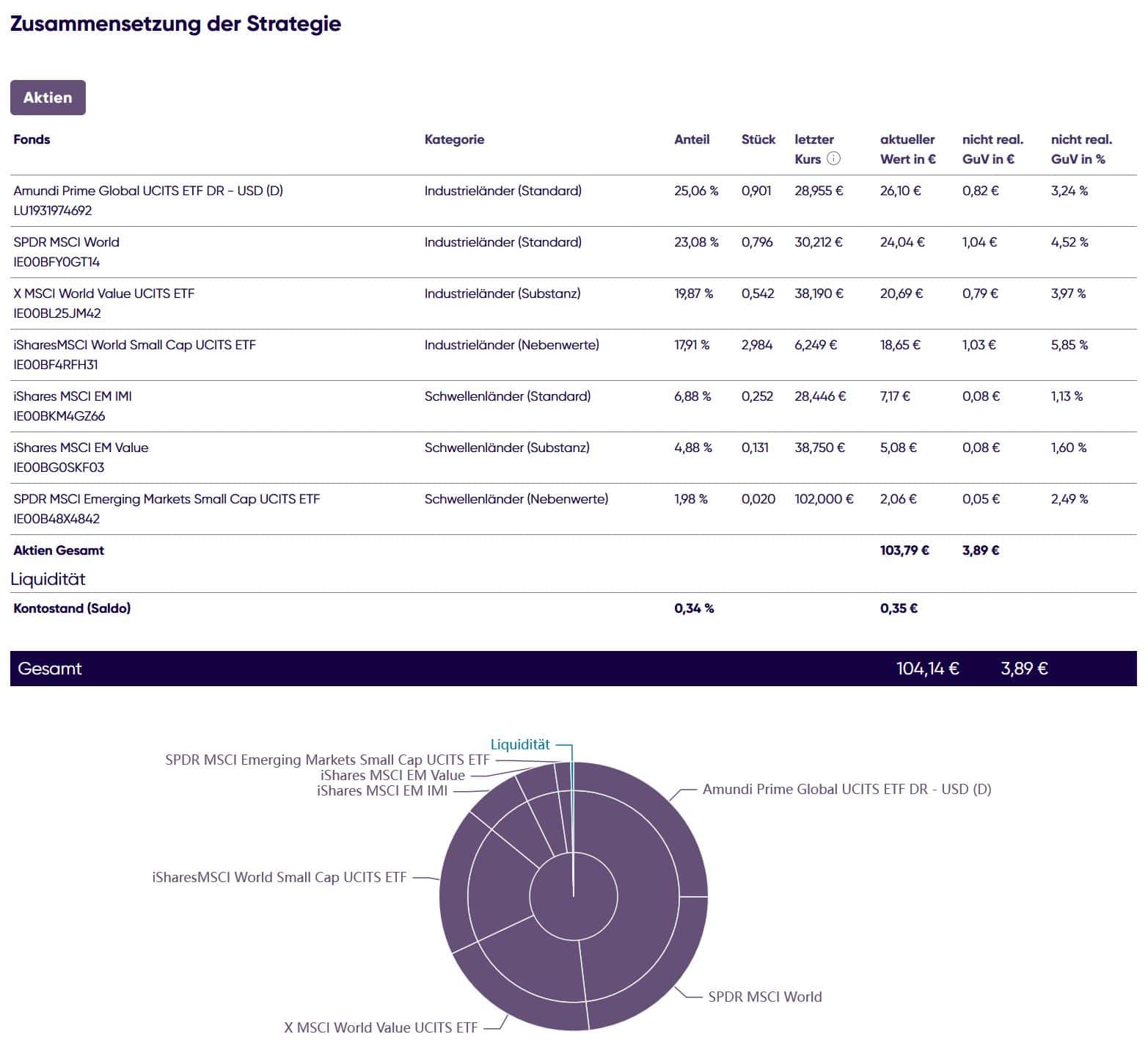Click ISIN IE00B48X4842
Viewport: 1148px width, 1048px height.
pyautogui.click(x=56, y=519)
